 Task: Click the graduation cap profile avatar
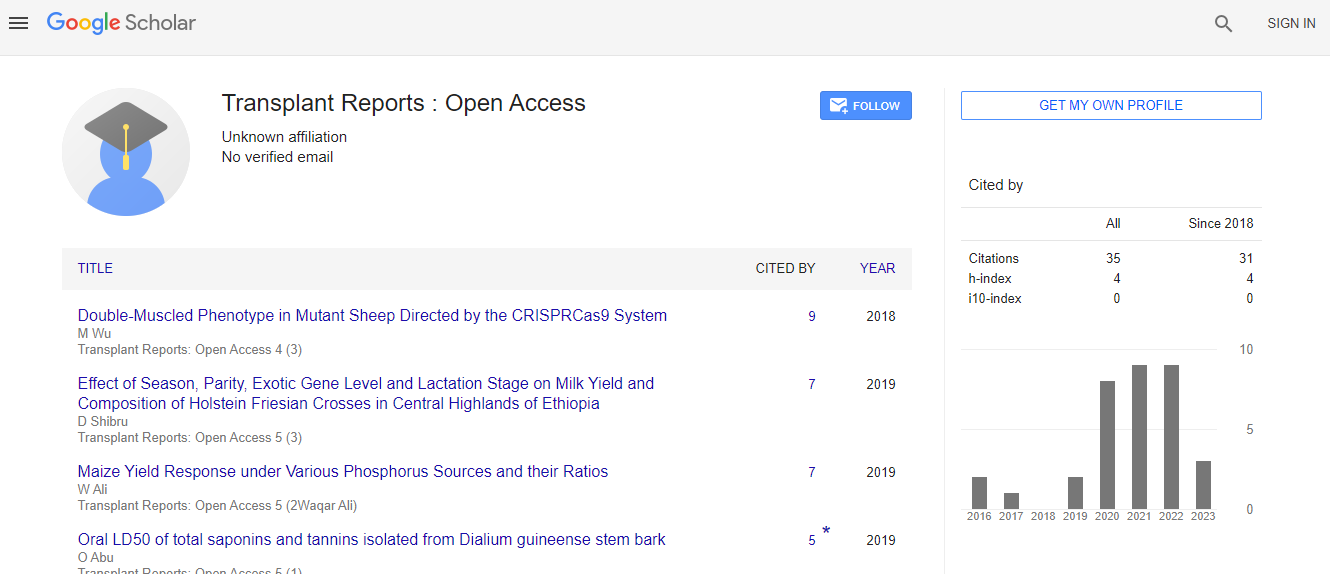tap(126, 152)
